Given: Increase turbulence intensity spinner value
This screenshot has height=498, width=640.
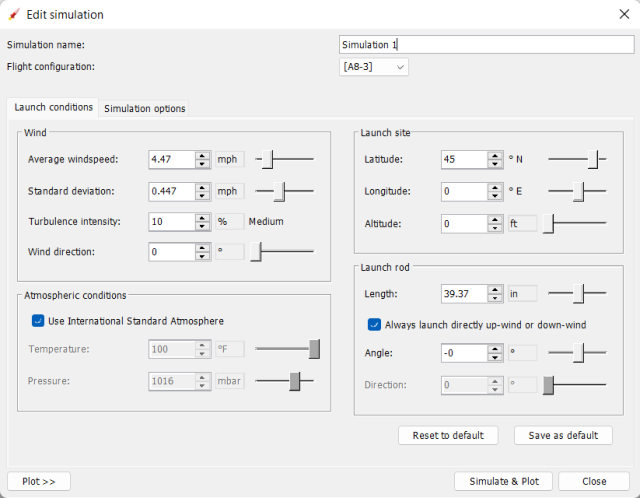Looking at the screenshot, I should click(202, 217).
